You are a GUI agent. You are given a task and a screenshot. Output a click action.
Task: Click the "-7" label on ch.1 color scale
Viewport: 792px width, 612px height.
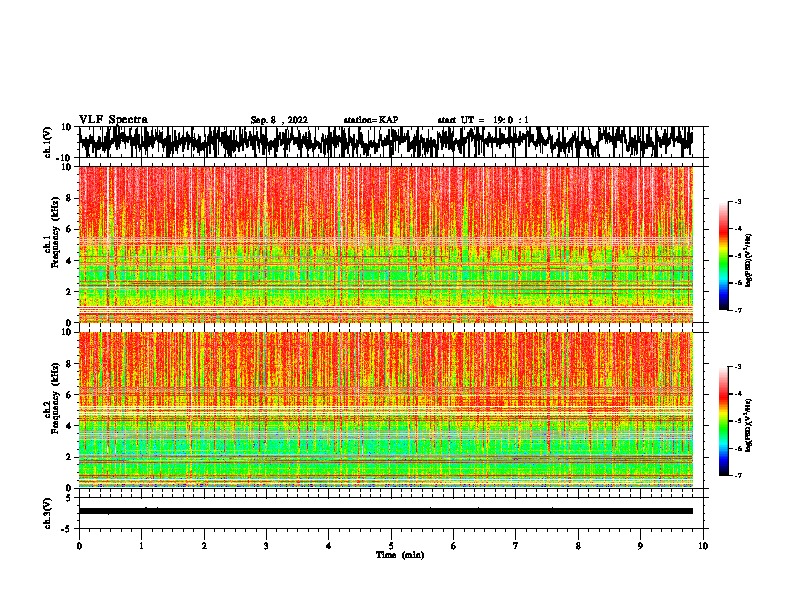coord(738,311)
